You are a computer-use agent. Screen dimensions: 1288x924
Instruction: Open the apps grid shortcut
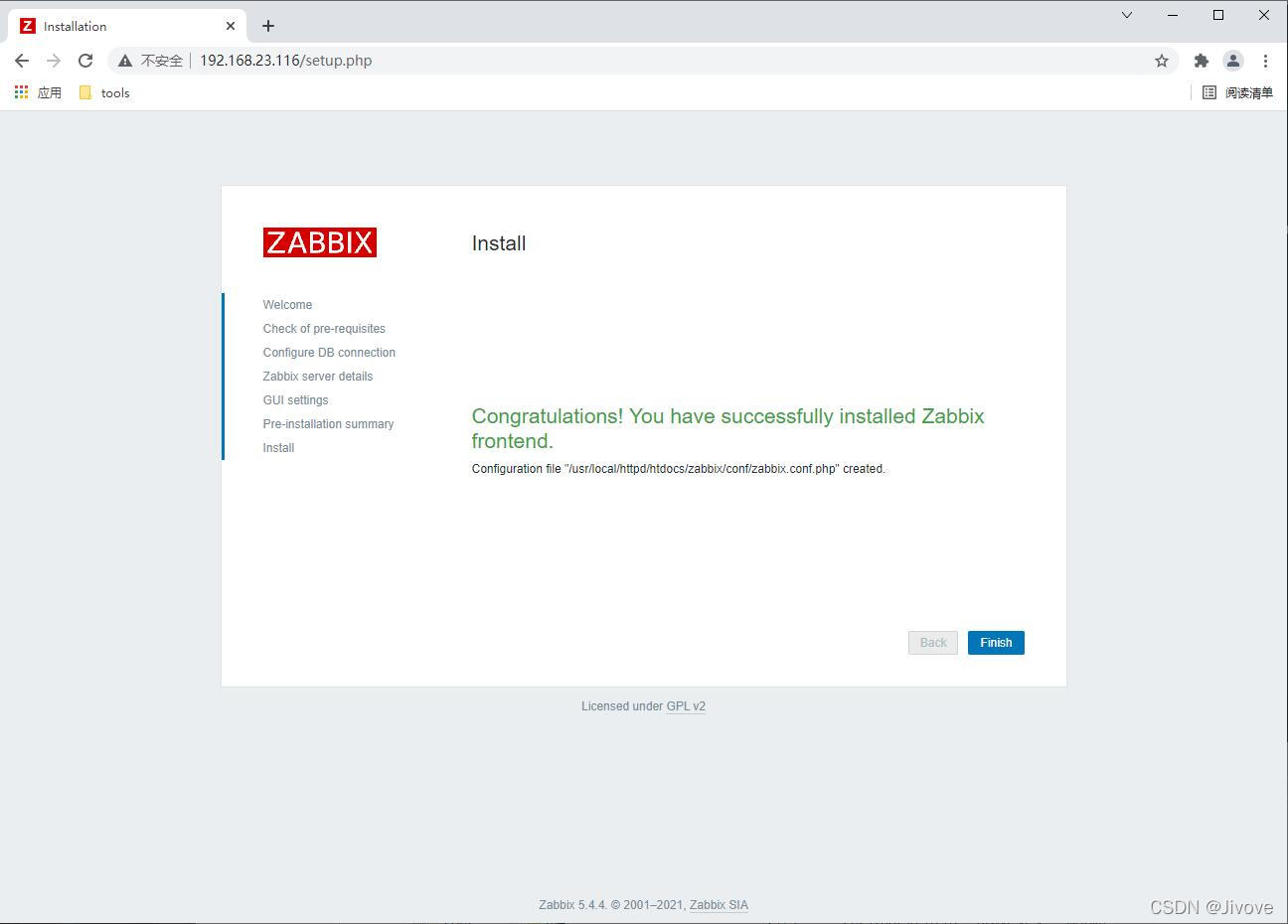38,92
